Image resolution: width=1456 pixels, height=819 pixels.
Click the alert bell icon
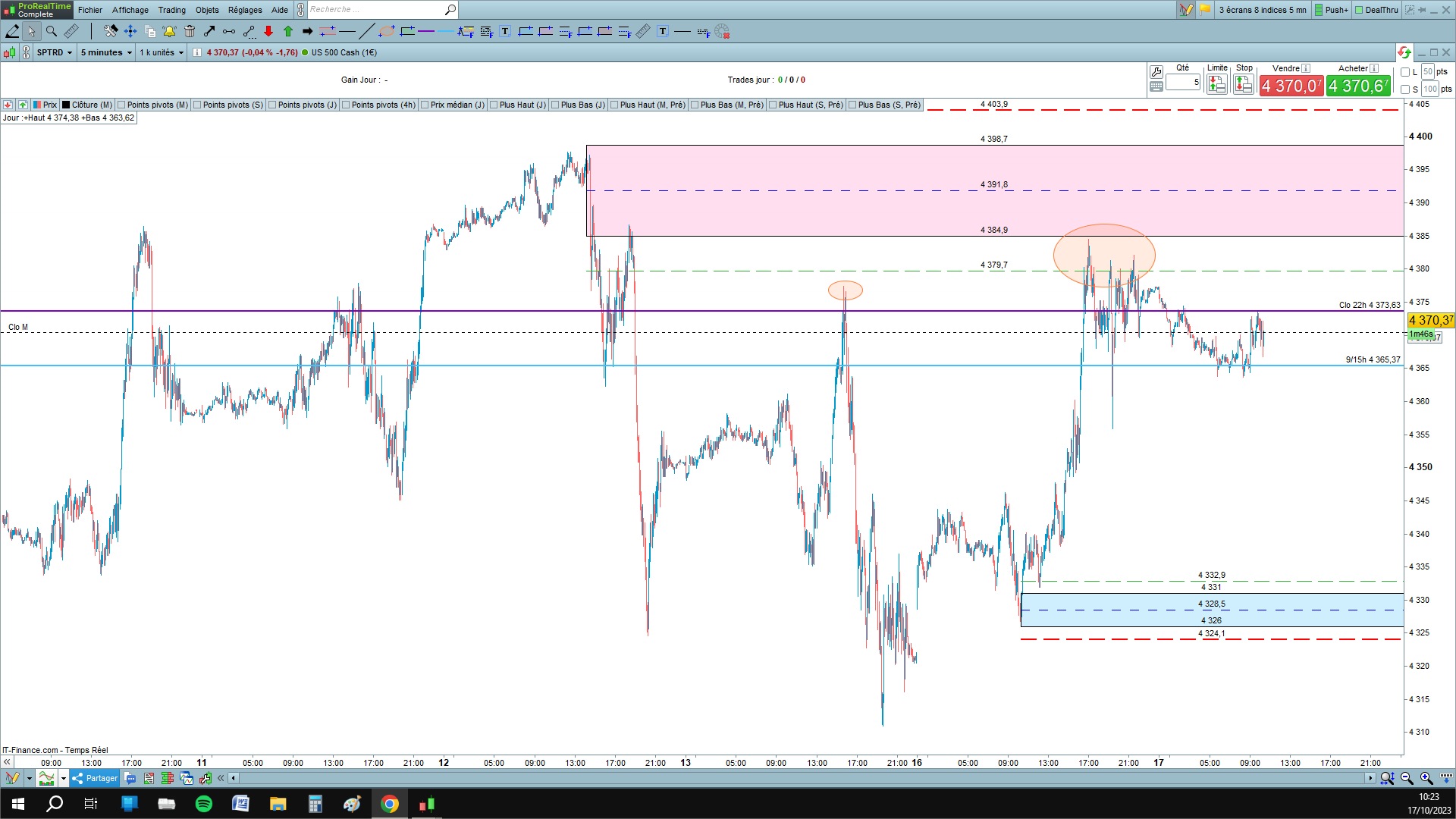pos(169,31)
